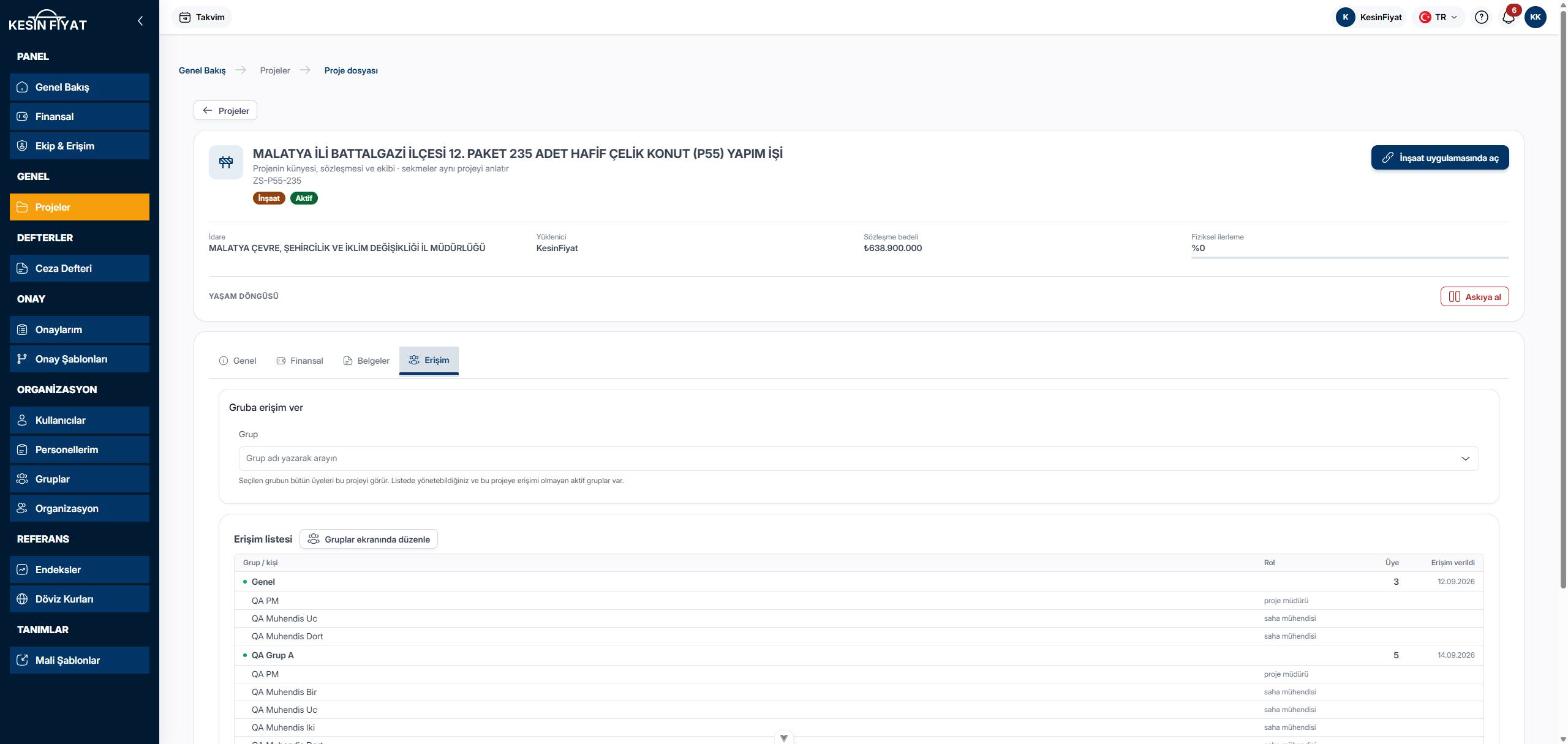The width and height of the screenshot is (1568, 744).
Task: Switch to the Belgeler tab
Action: (366, 361)
